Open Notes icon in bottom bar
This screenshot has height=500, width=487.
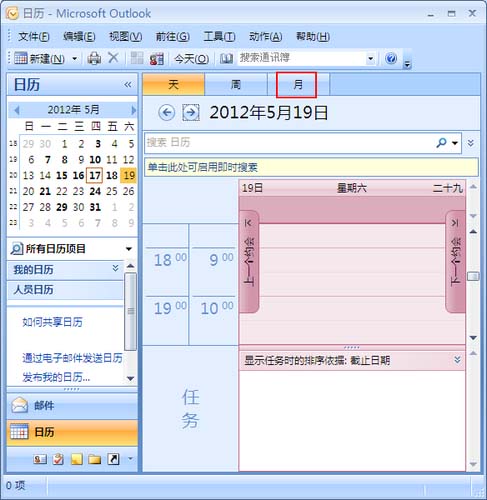click(x=77, y=459)
